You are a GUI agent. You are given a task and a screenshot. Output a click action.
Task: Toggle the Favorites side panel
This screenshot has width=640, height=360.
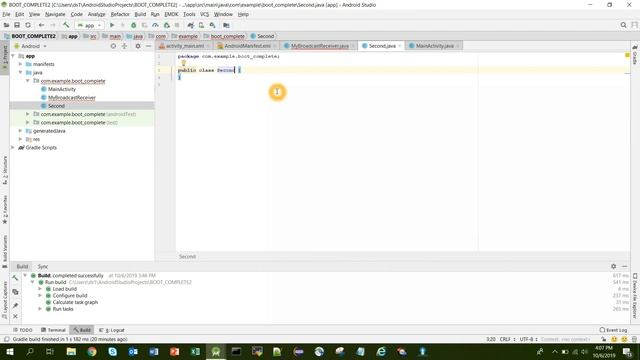pos(5,209)
